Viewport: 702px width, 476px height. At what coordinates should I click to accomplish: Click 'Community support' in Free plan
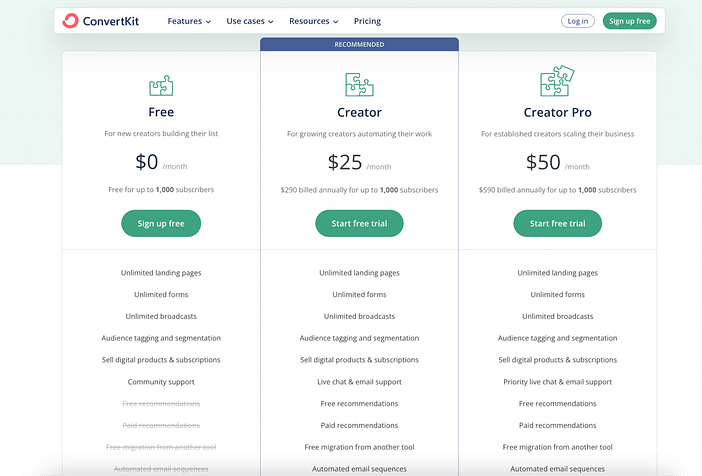161,382
